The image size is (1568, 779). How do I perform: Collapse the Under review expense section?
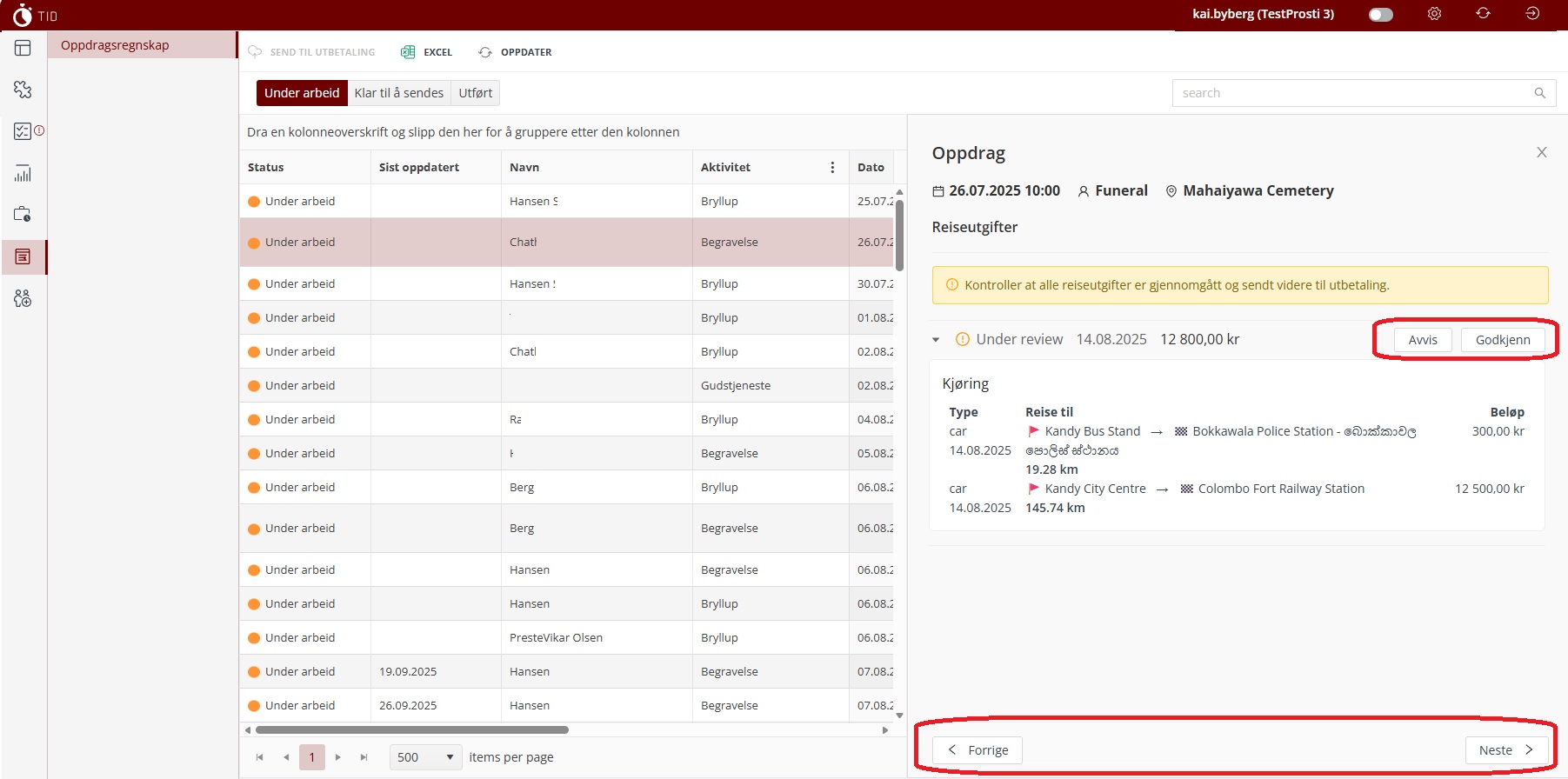[936, 340]
